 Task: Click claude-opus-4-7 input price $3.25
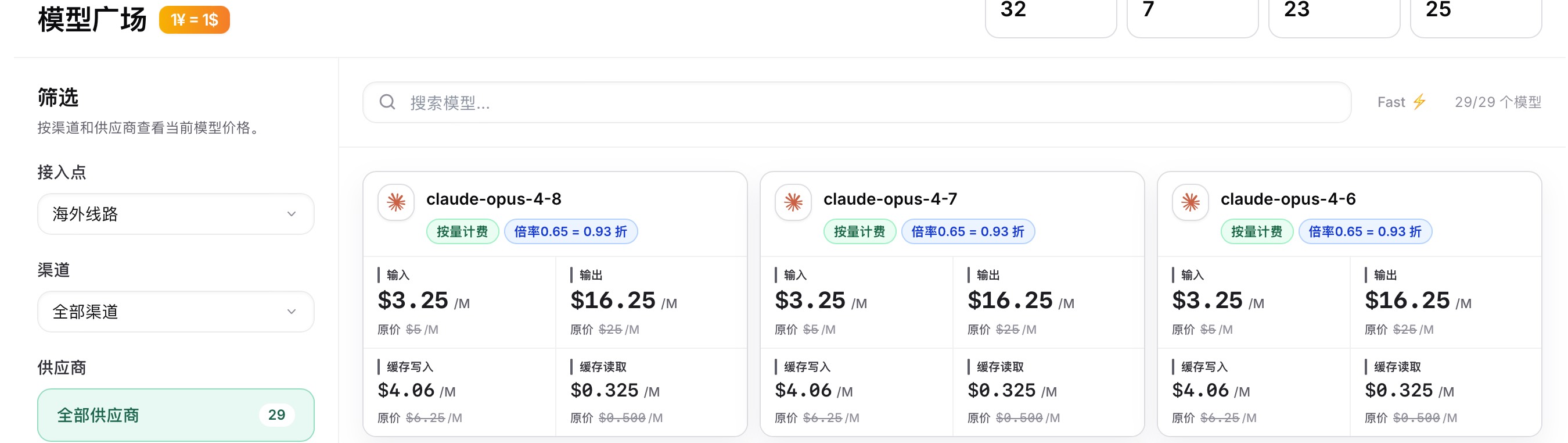click(810, 301)
